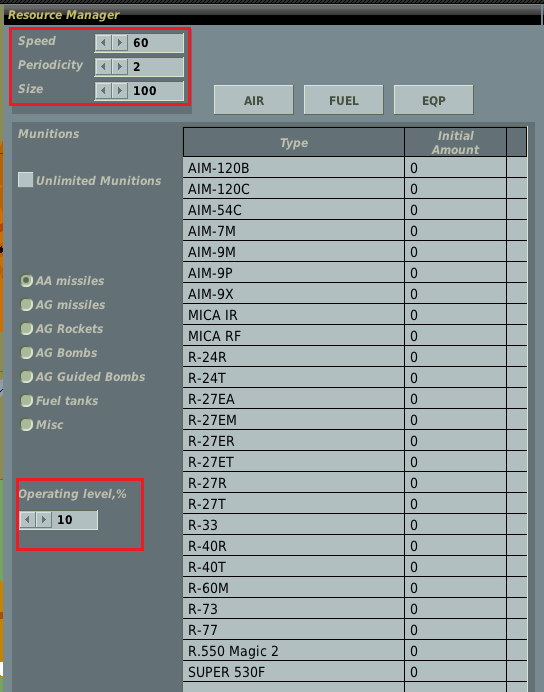Select the AIM-9M row

(x=355, y=252)
